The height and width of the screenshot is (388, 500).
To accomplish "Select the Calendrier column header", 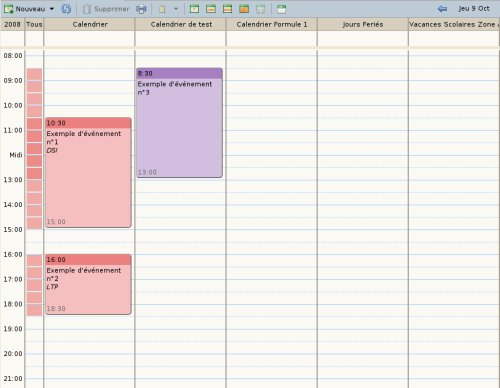I will (x=90, y=24).
